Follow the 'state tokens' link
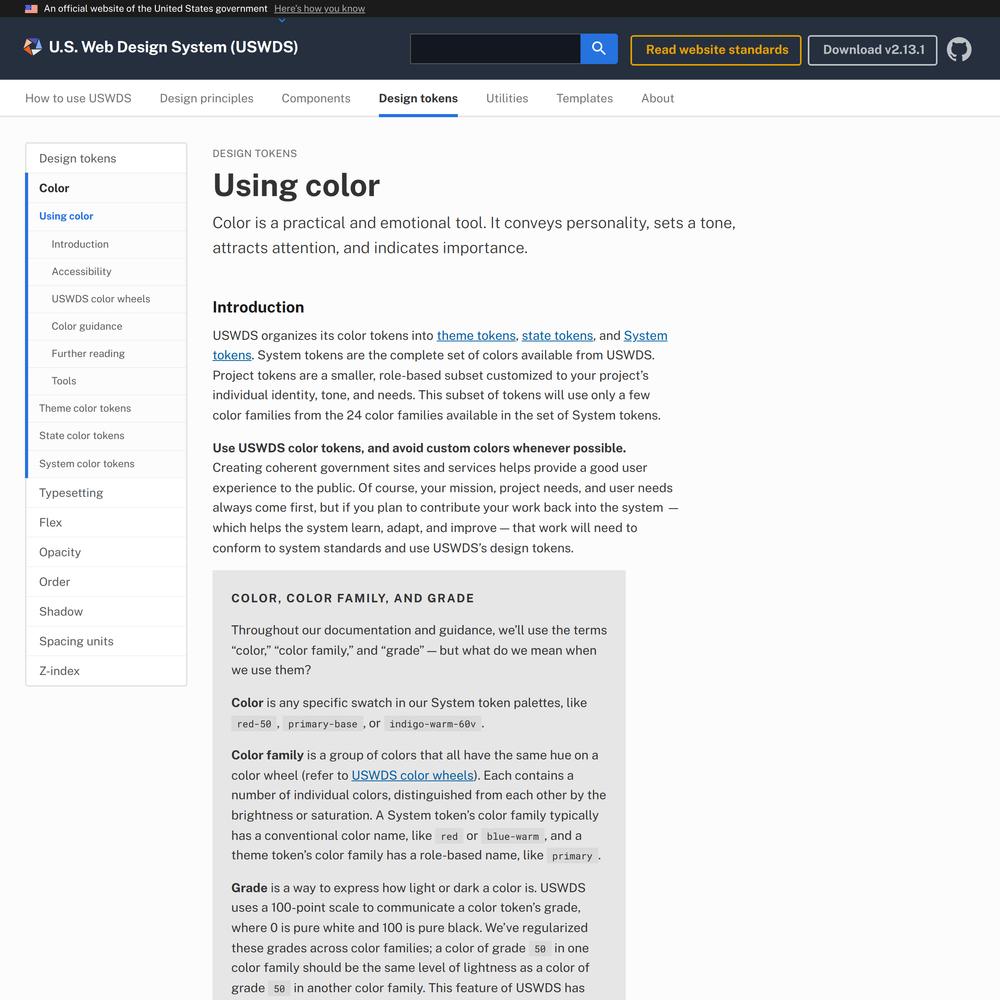 [557, 335]
